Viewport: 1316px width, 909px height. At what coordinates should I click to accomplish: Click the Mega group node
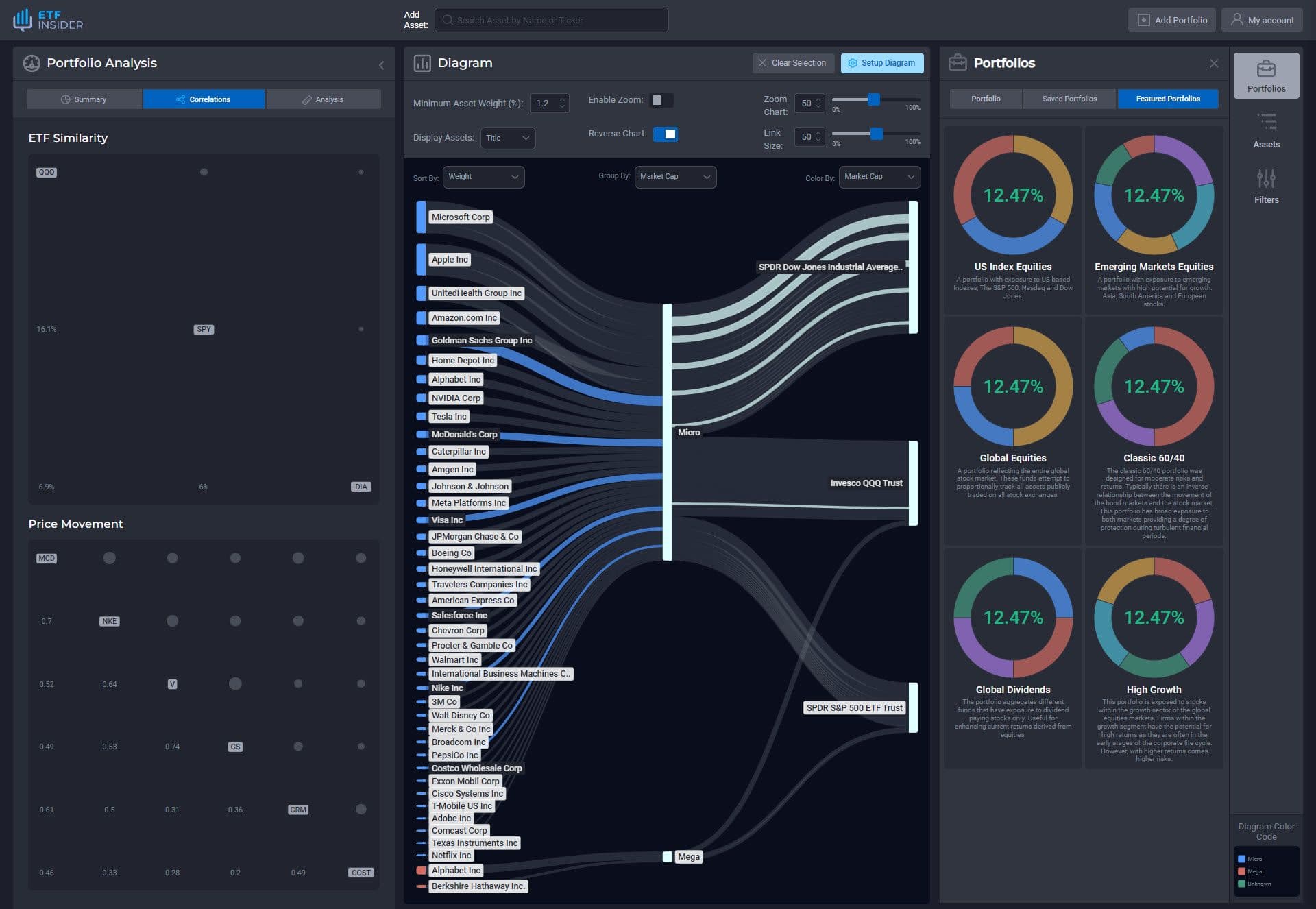(689, 856)
